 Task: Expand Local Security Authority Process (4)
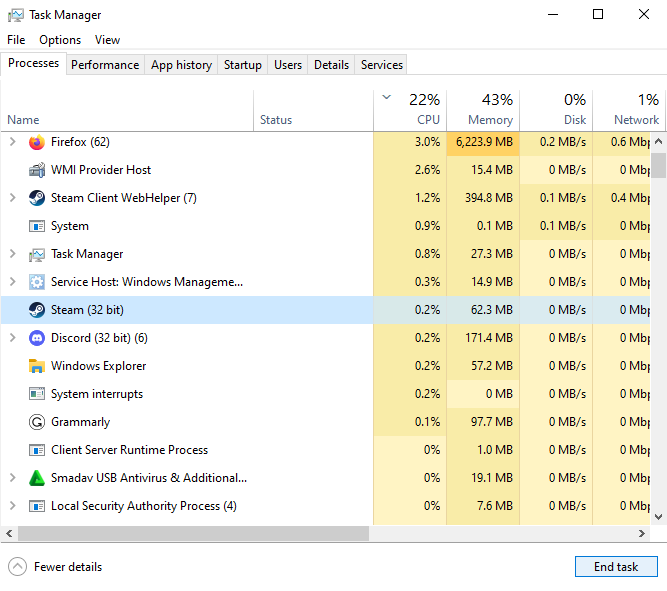(13, 506)
